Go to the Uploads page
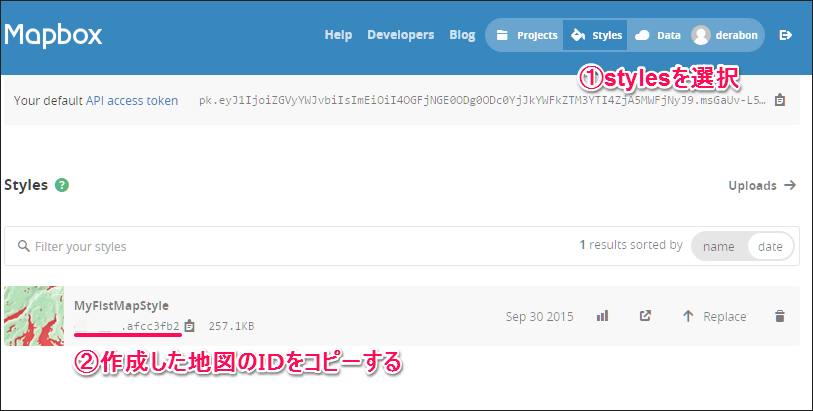The height and width of the screenshot is (411, 813). [x=762, y=185]
